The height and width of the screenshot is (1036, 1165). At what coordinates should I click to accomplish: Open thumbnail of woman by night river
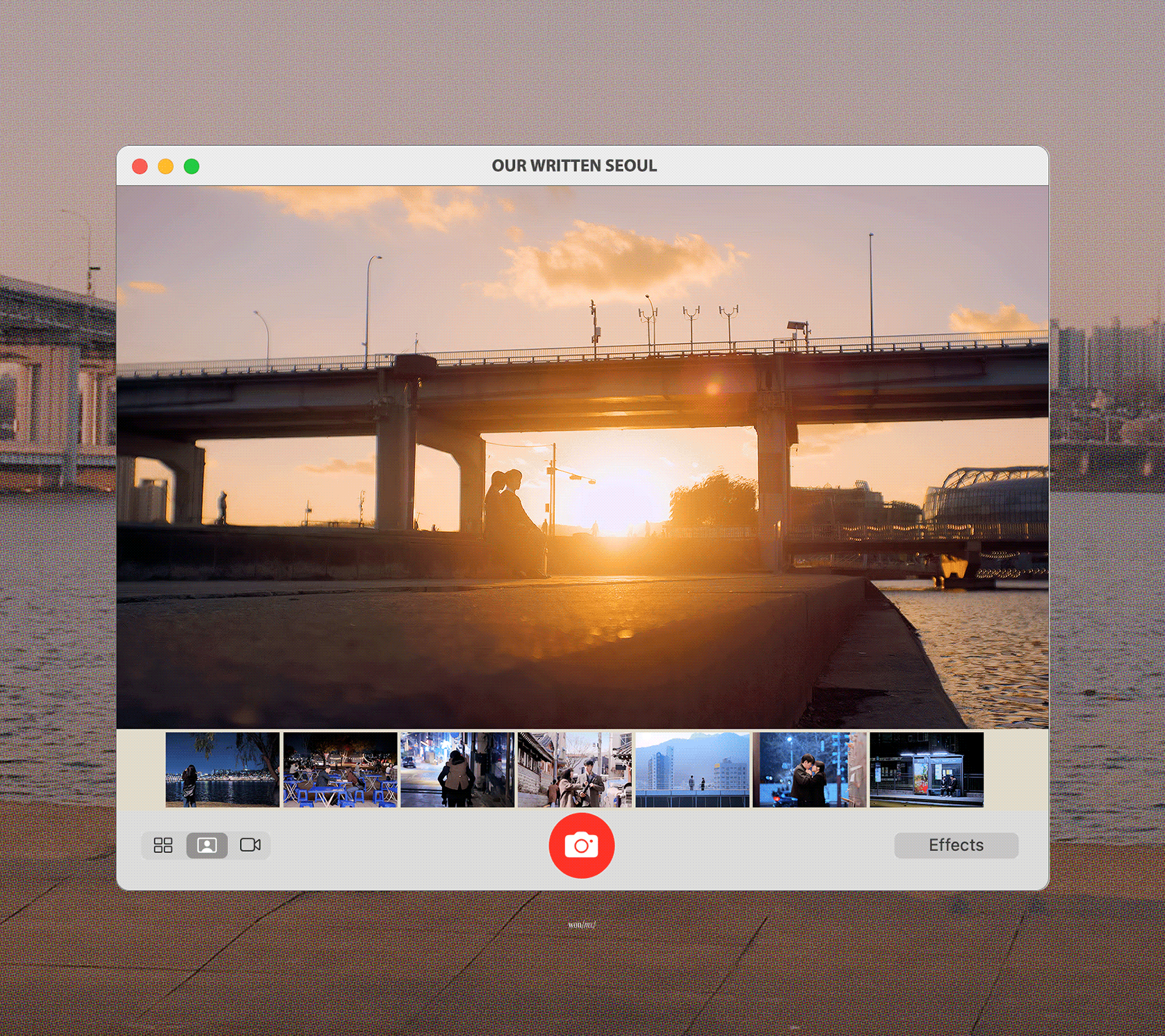click(x=222, y=769)
